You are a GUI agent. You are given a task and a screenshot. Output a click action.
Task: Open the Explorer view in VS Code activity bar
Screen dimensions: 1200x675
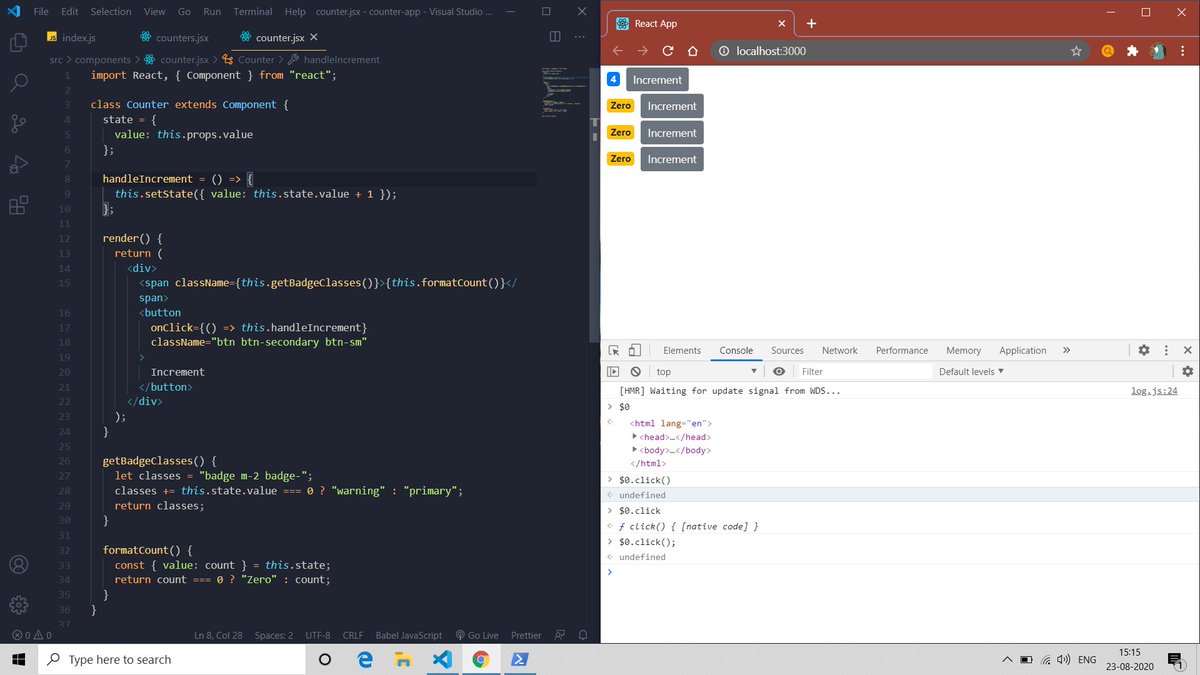pos(18,42)
